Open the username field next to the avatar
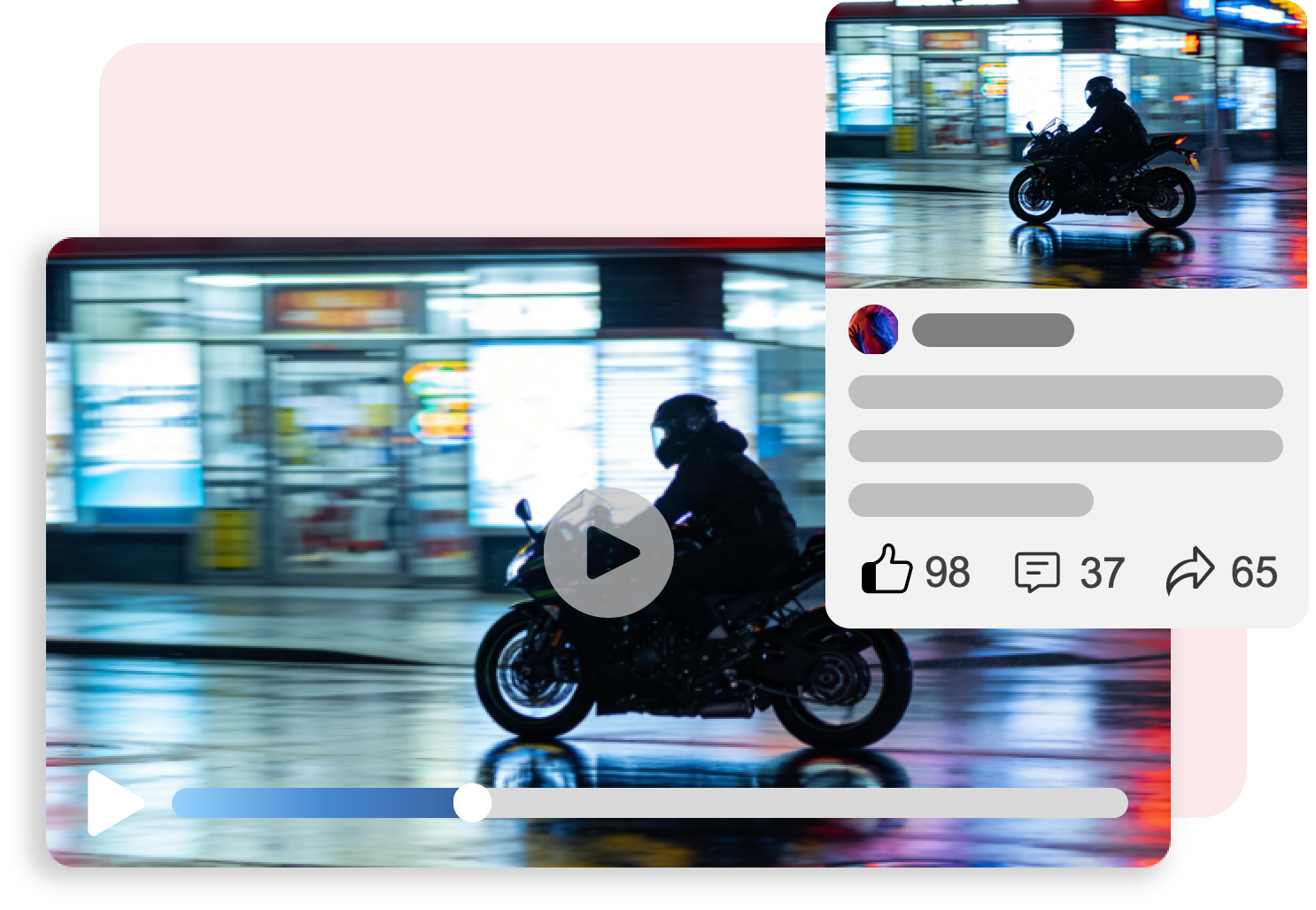Viewport: 1316px width, 910px height. coord(992,328)
